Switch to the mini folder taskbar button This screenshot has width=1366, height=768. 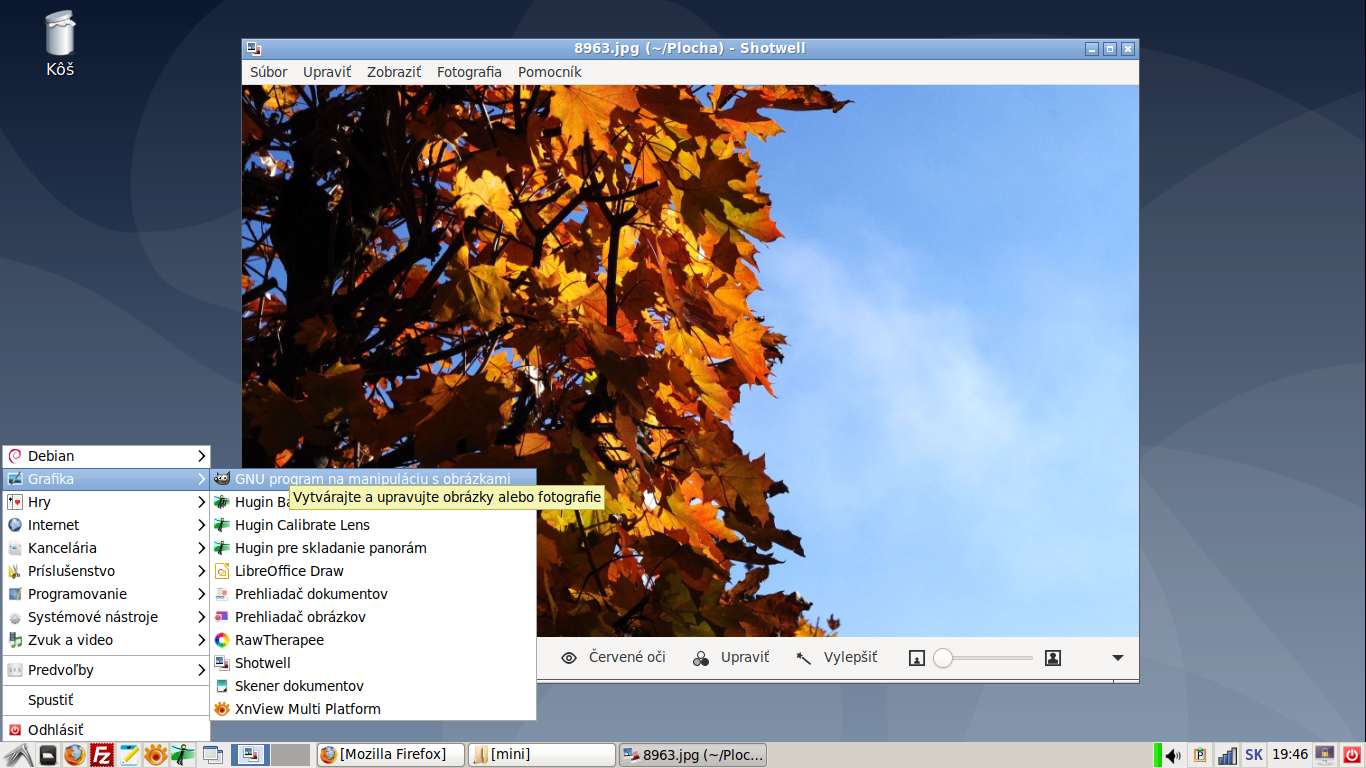[x=542, y=755]
